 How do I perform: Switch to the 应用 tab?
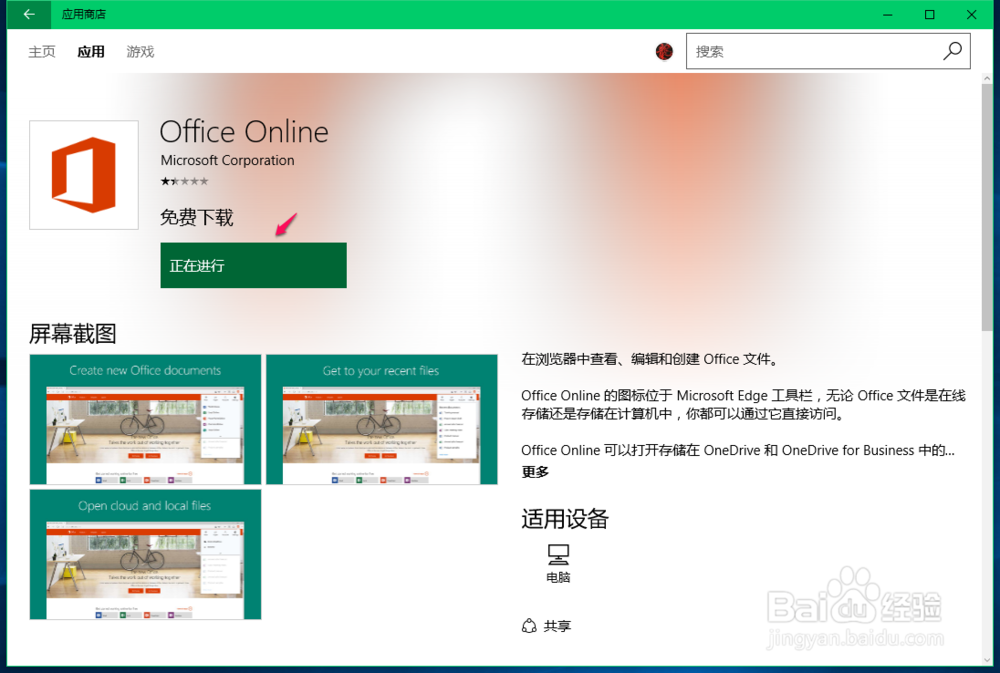click(x=91, y=52)
